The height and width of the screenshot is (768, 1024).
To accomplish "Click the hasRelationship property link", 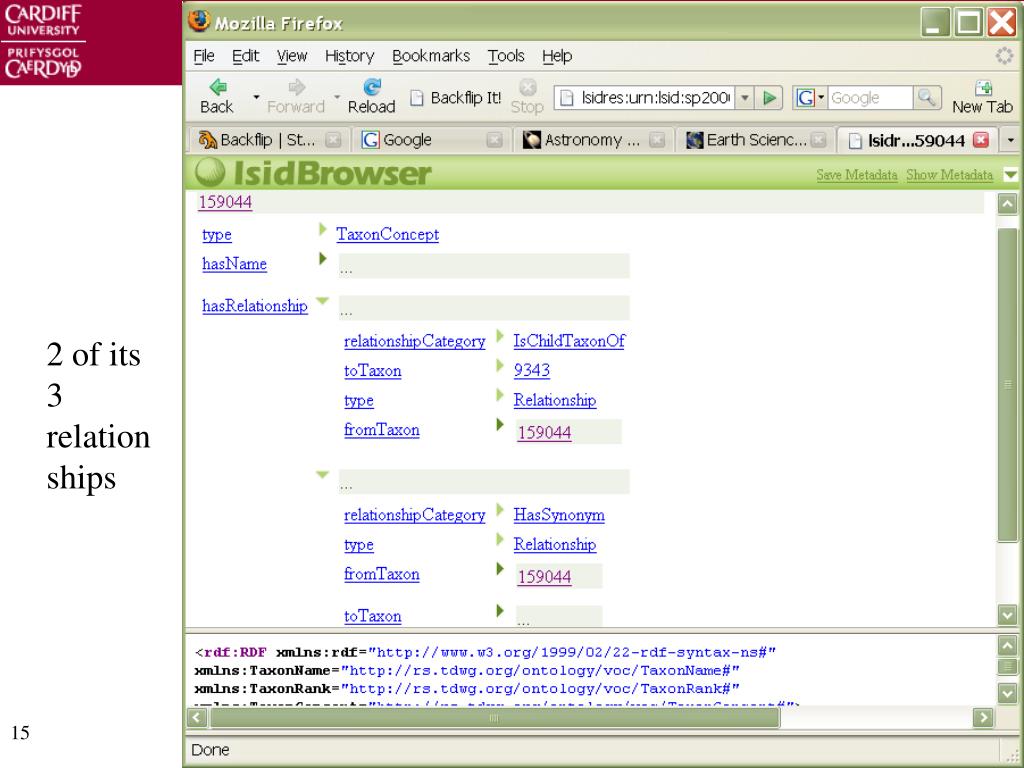I will (255, 306).
